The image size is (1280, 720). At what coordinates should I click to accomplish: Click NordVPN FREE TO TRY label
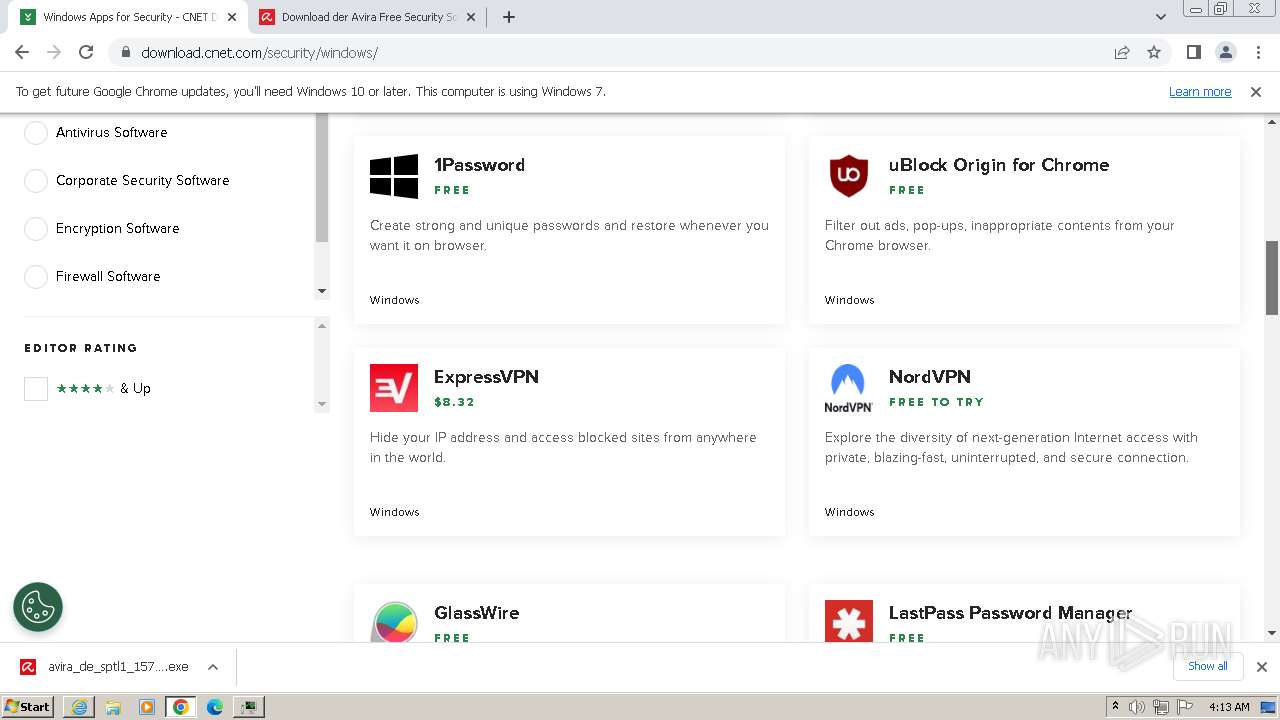[x=936, y=402]
